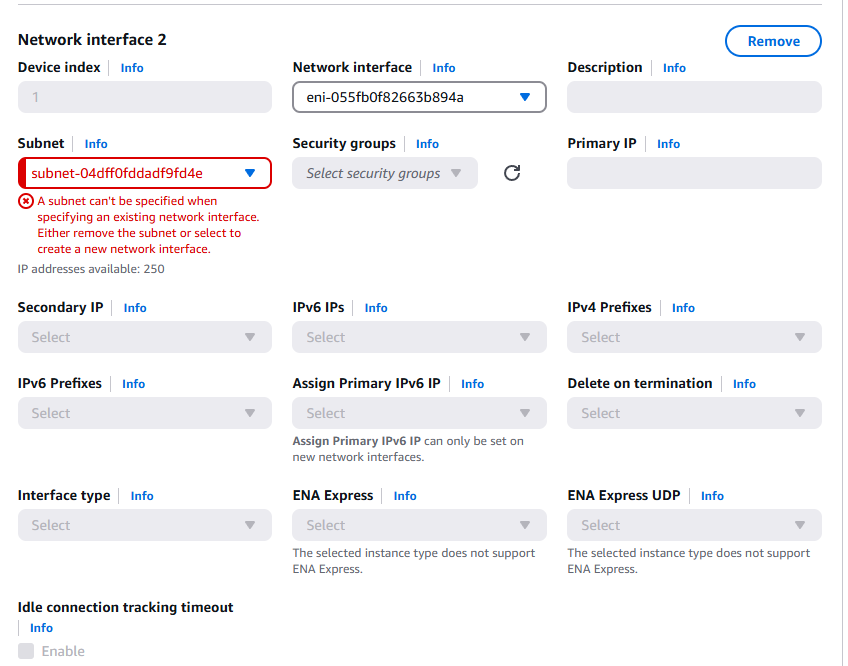Image resolution: width=848 pixels, height=666 pixels.
Task: Click the refresh icon next to Security groups
Action: (511, 172)
